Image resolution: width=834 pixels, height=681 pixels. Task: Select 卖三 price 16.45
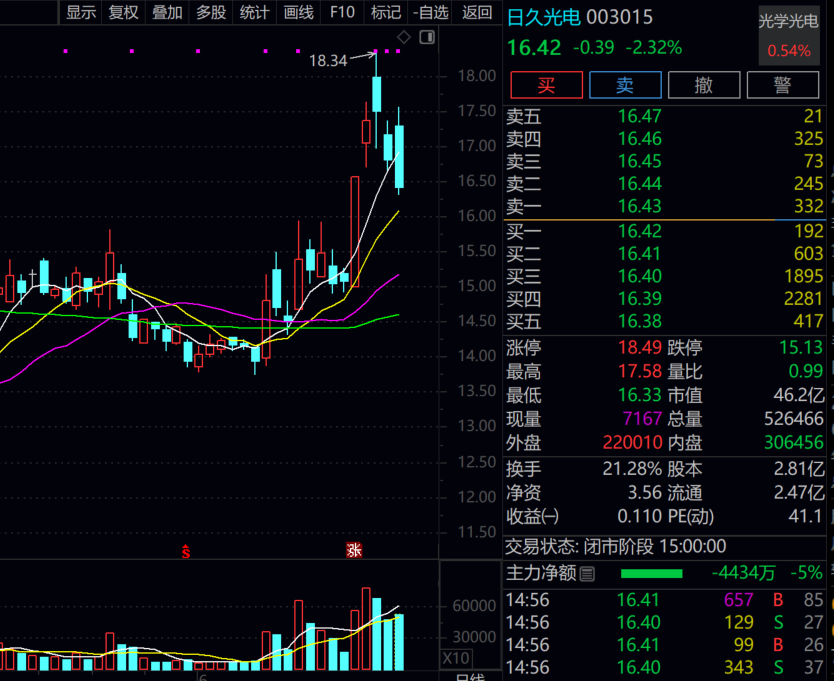click(x=639, y=161)
